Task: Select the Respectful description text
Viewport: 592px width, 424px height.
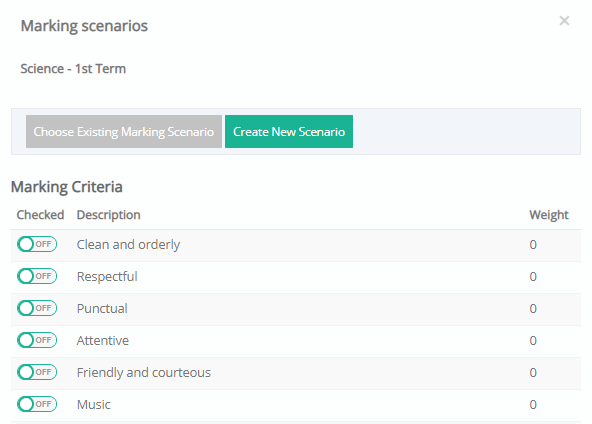Action: [x=107, y=277]
